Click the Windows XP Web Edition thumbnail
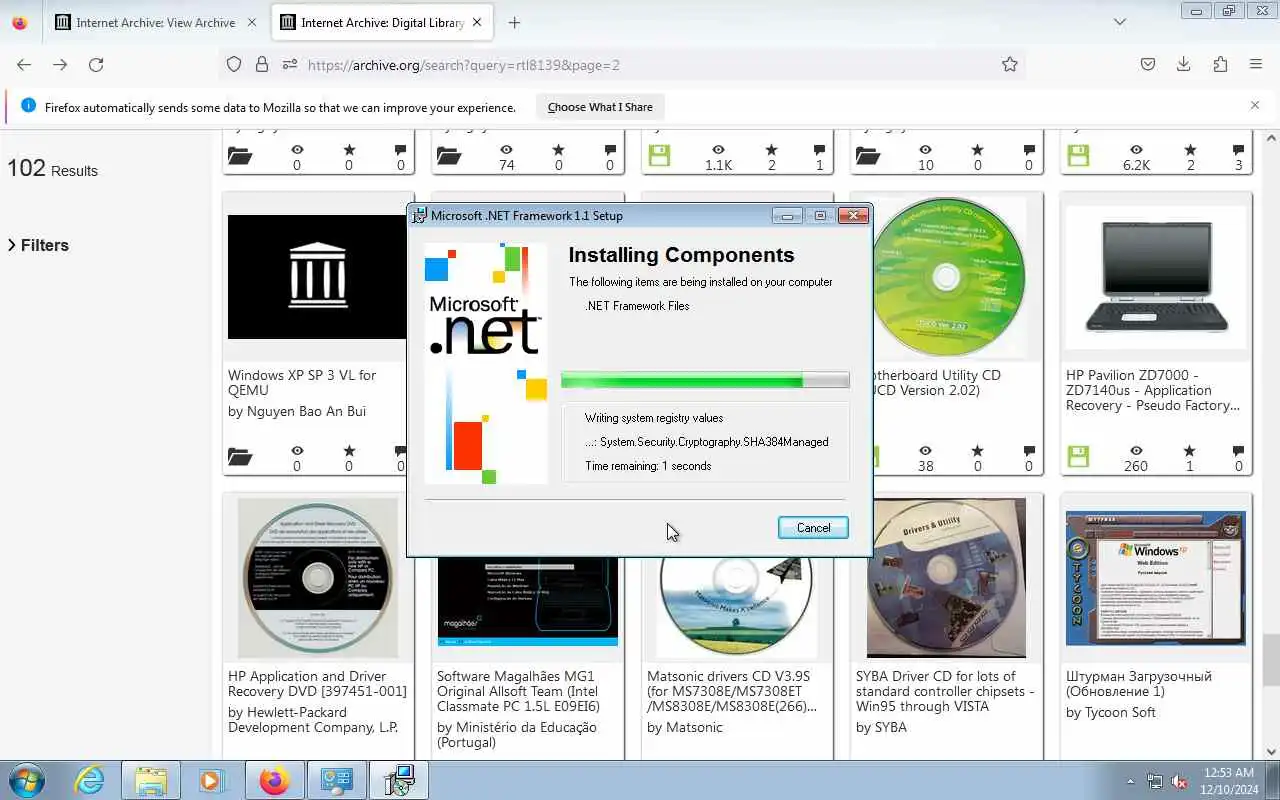This screenshot has height=800, width=1280. tap(1156, 578)
